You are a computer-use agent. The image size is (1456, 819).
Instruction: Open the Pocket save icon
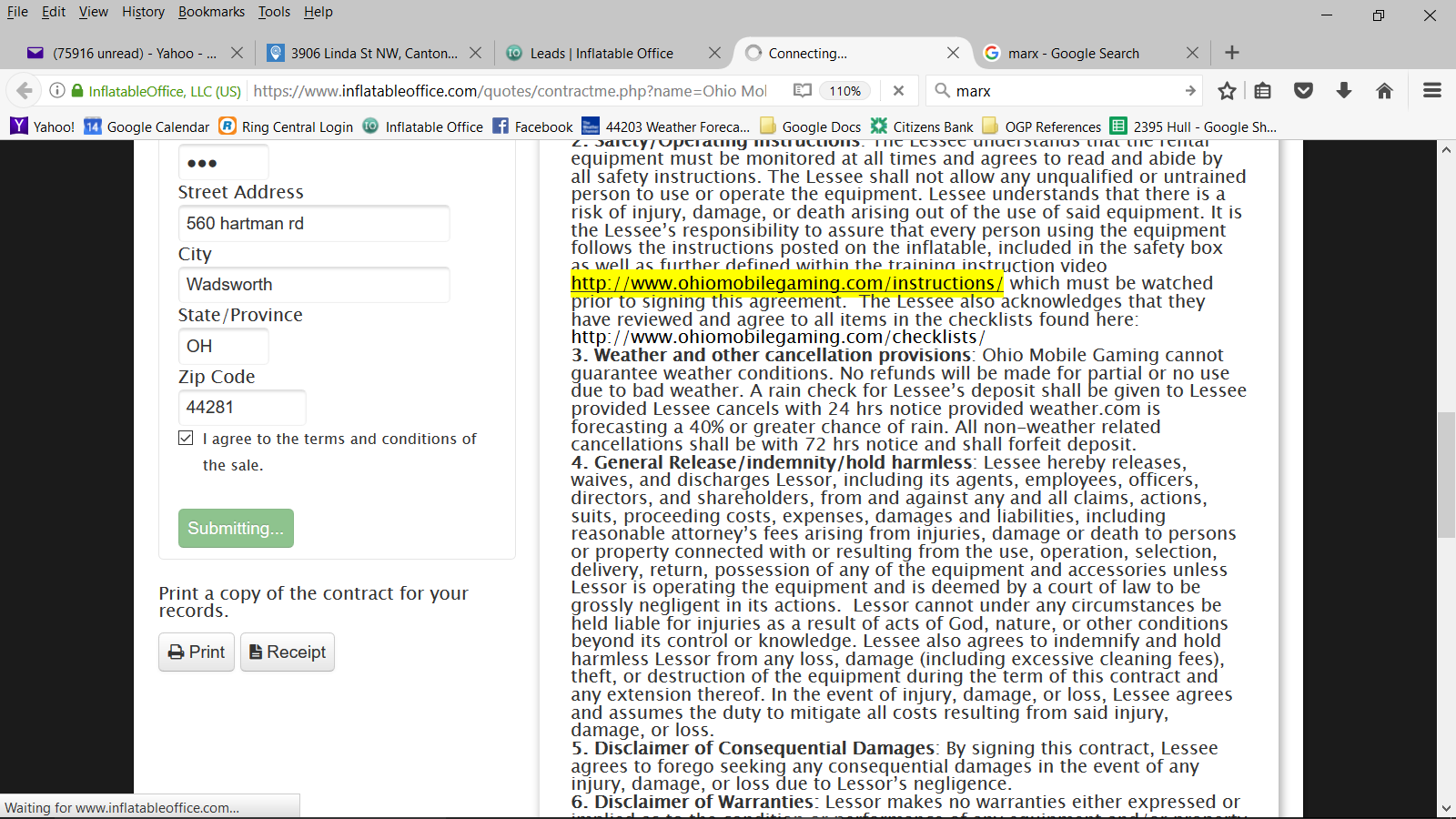coord(1303,91)
